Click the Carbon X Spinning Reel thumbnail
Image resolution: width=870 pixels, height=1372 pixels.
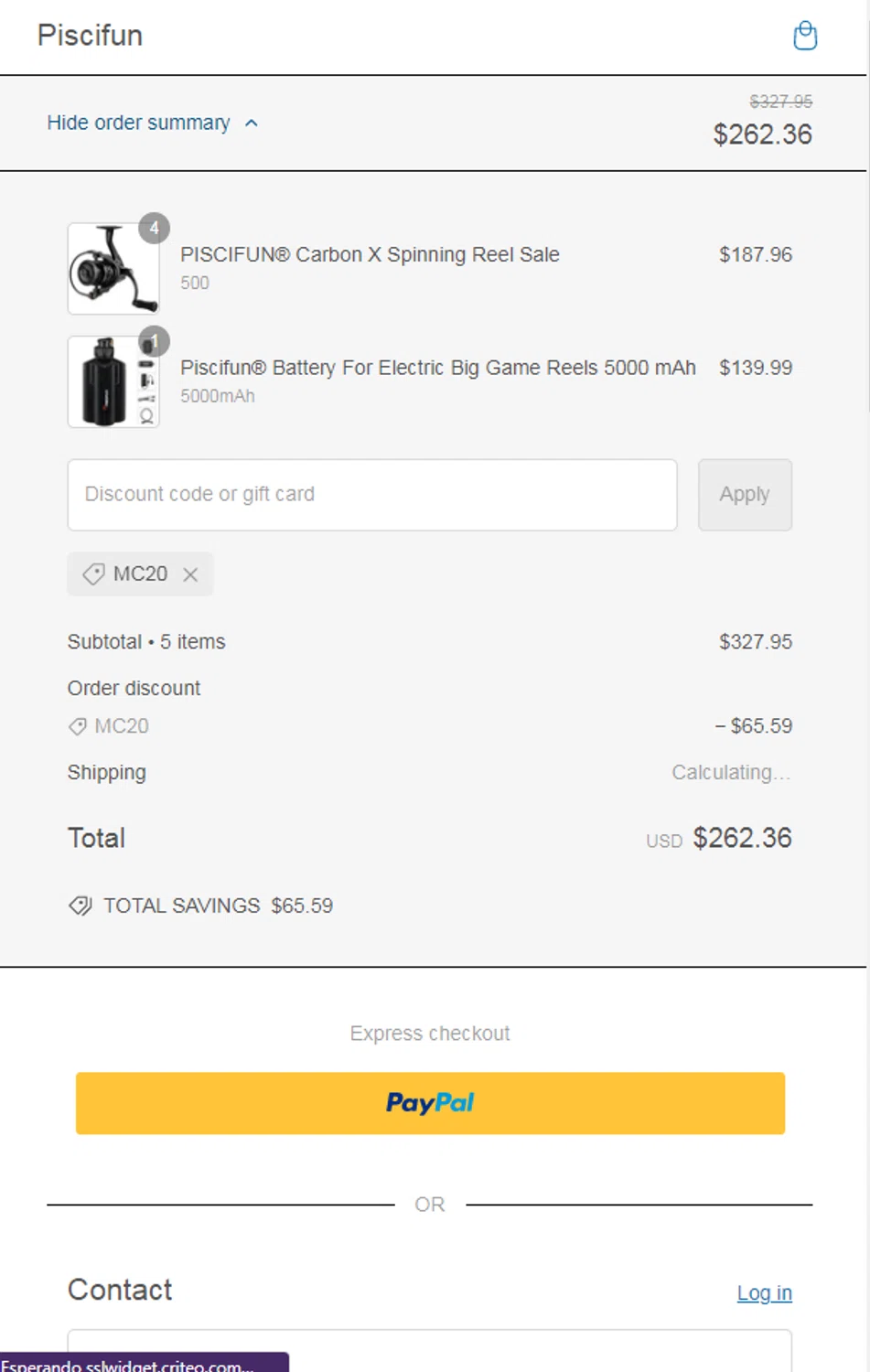click(x=113, y=270)
